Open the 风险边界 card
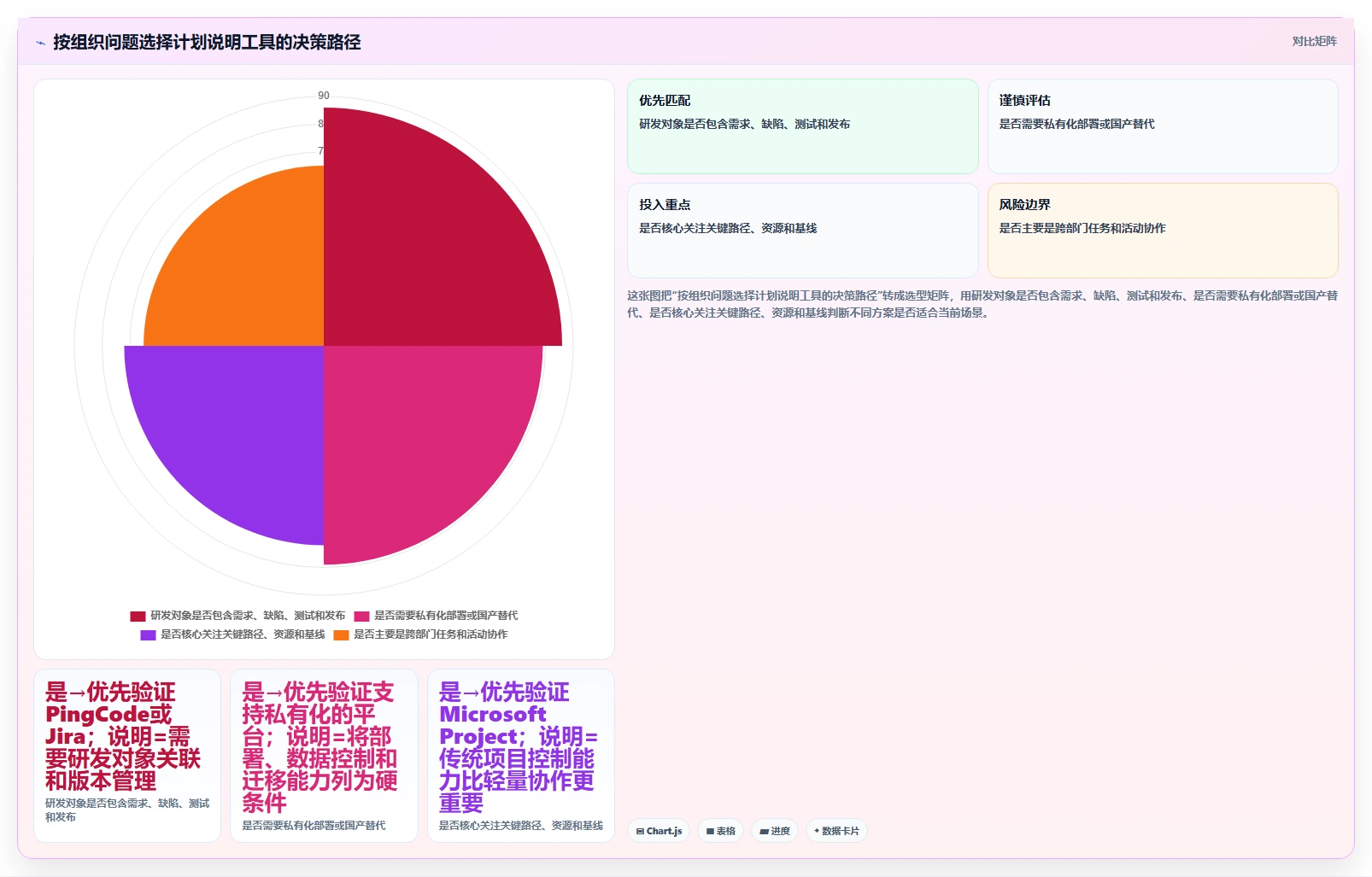Image resolution: width=1372 pixels, height=877 pixels. coord(1163,231)
